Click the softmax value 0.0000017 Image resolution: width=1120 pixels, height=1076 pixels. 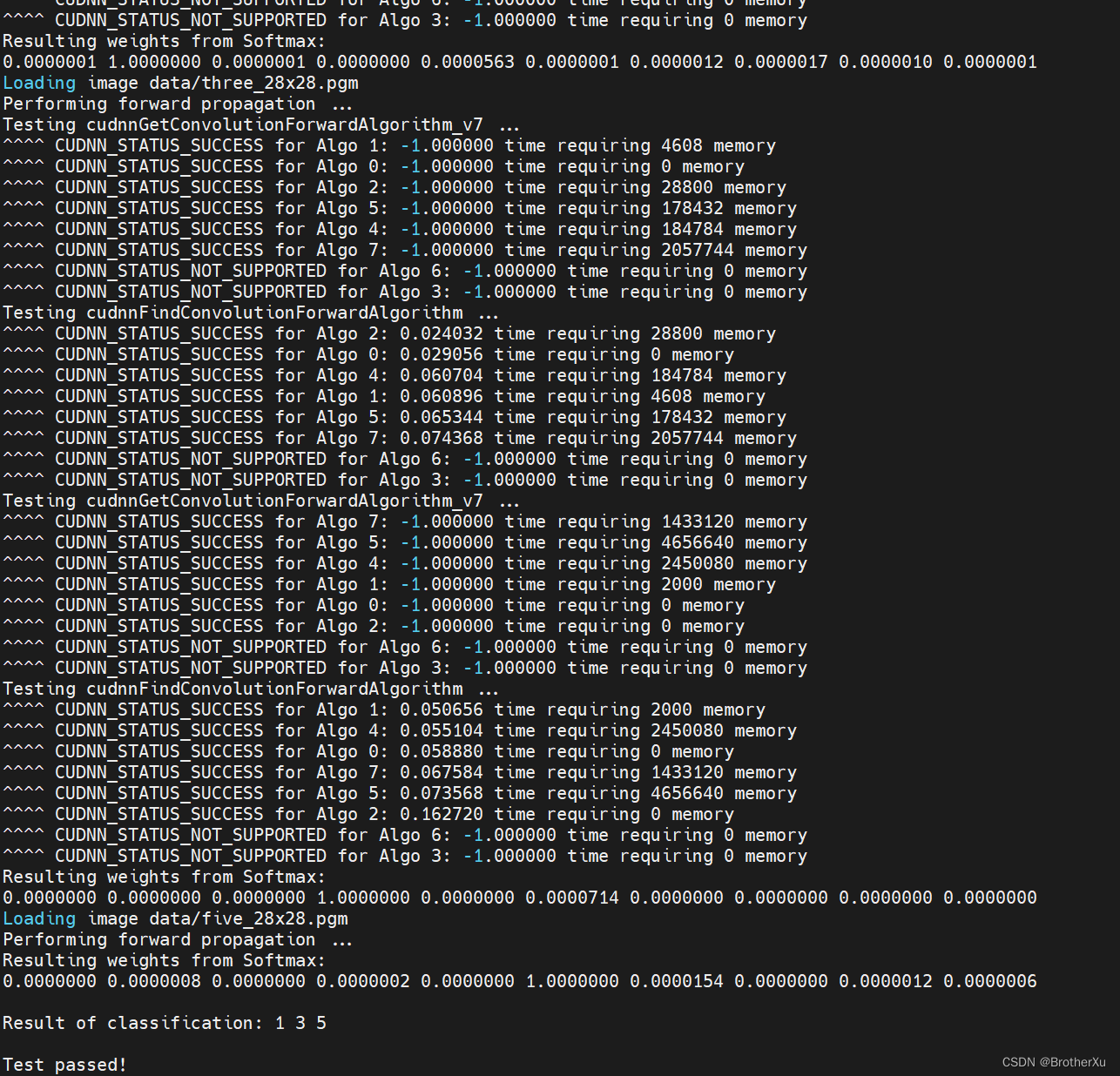(x=781, y=63)
